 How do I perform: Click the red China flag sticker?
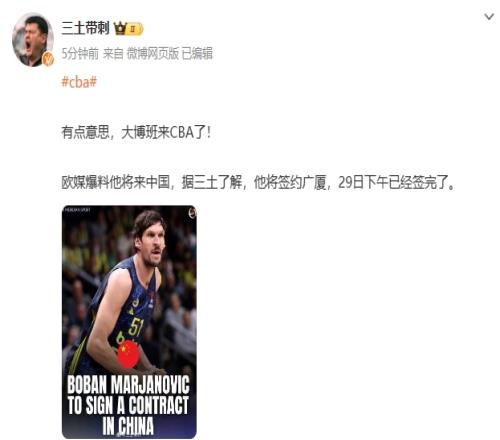[x=128, y=355]
